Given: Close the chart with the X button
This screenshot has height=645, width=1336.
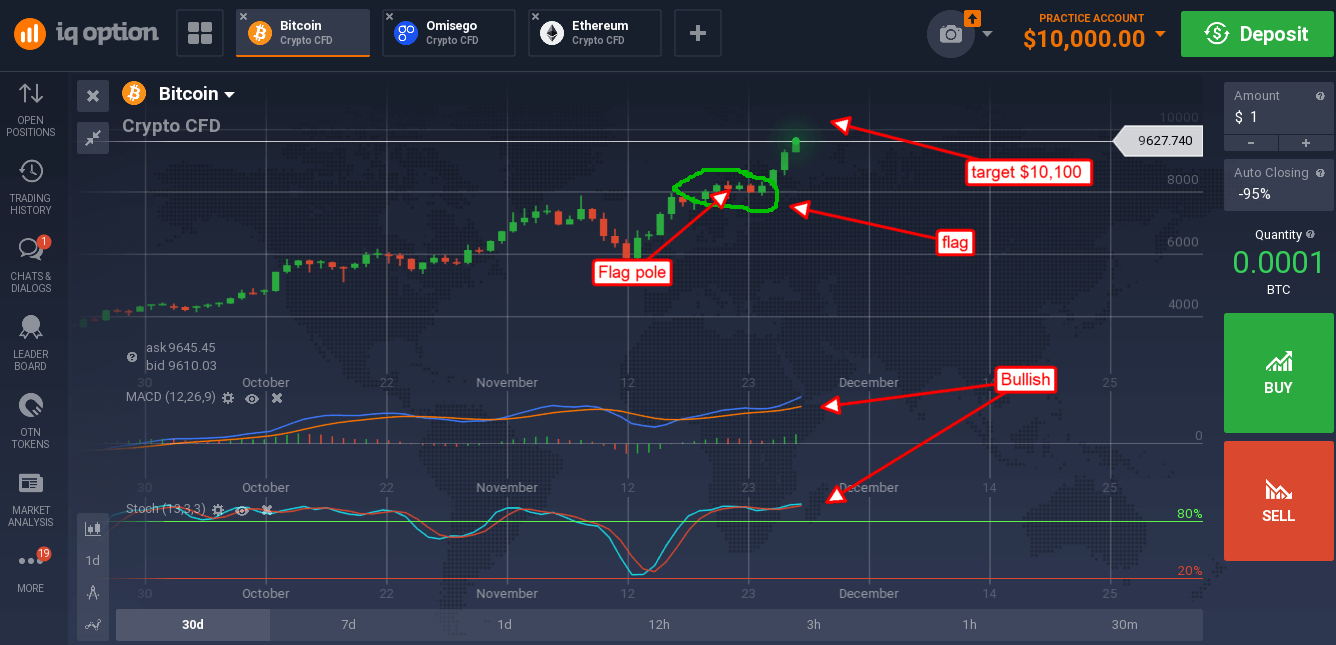Looking at the screenshot, I should [x=93, y=96].
